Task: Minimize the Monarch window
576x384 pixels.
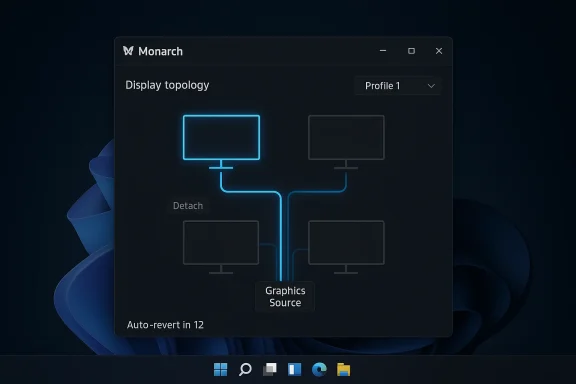Action: (x=383, y=51)
